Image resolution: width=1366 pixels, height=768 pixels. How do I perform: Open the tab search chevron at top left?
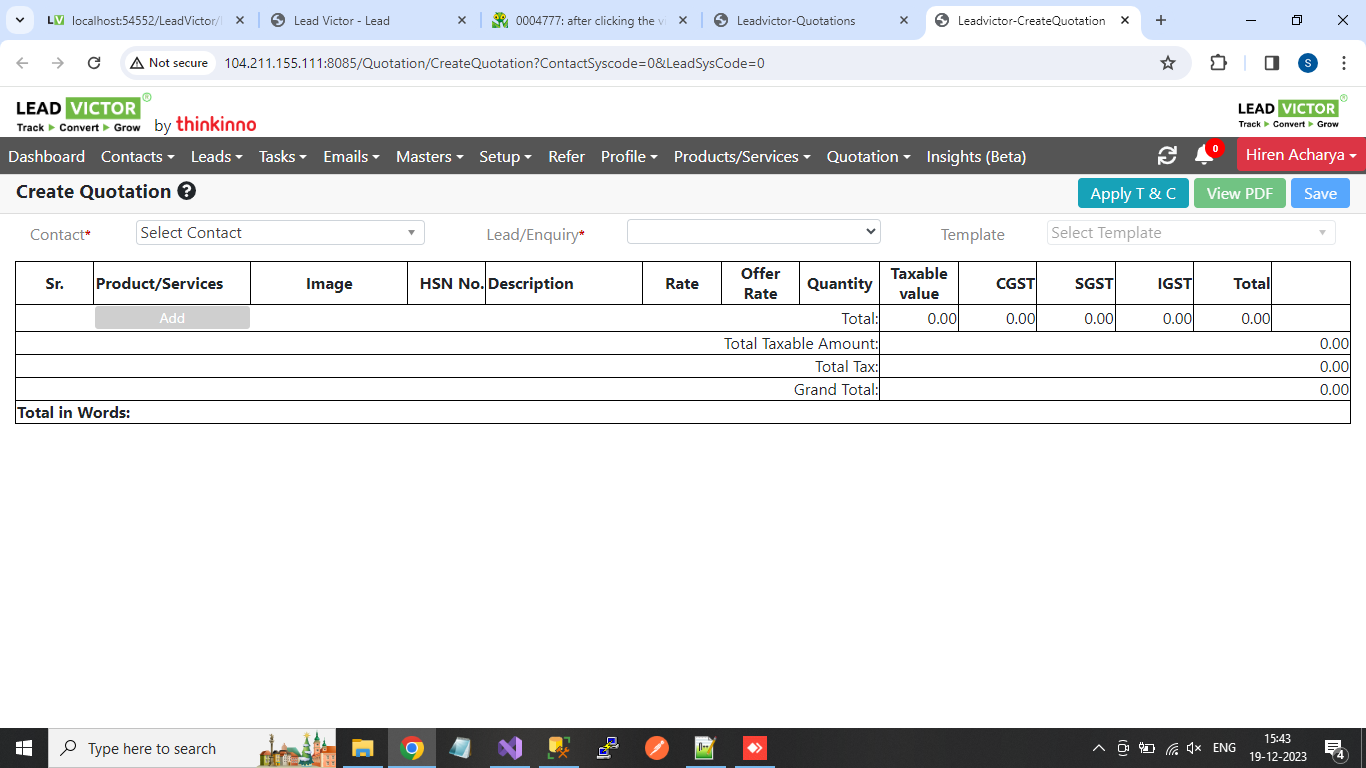click(x=20, y=20)
